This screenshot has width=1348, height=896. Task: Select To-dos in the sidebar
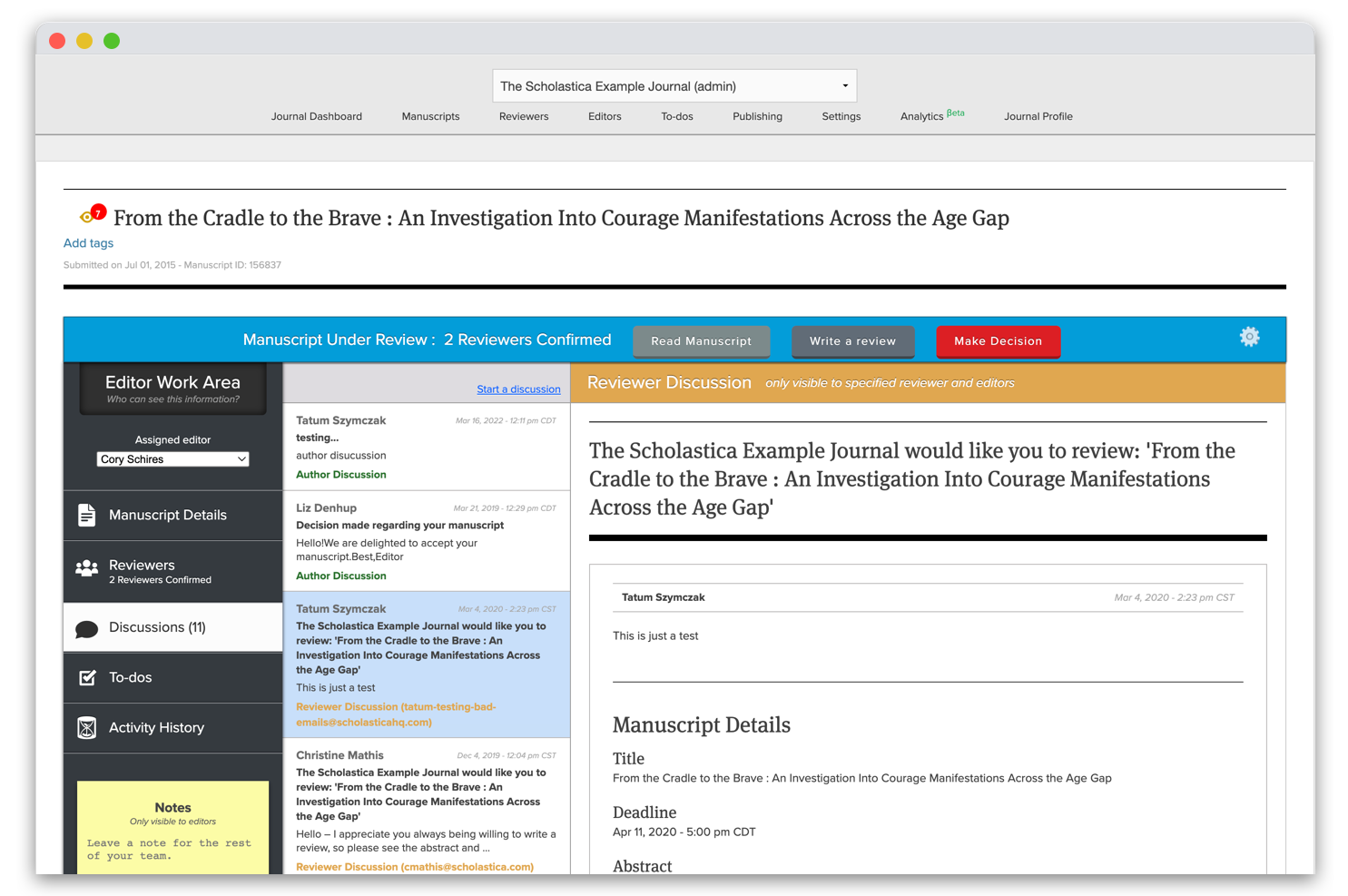(172, 677)
